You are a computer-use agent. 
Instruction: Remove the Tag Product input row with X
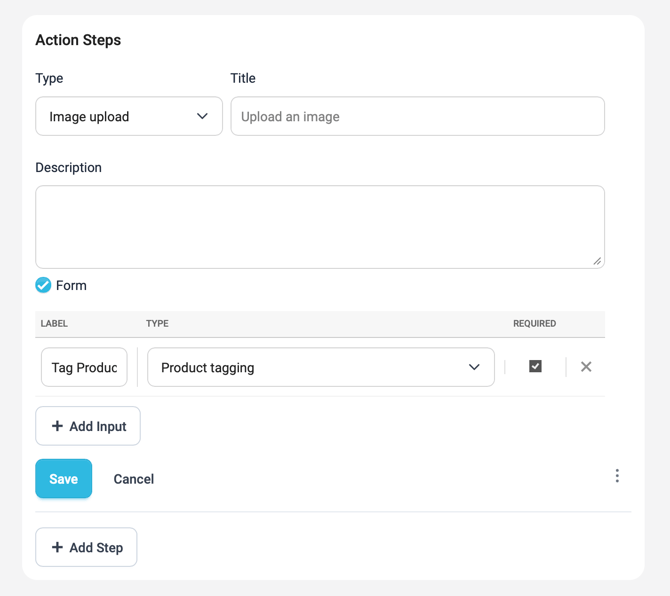[x=586, y=367]
